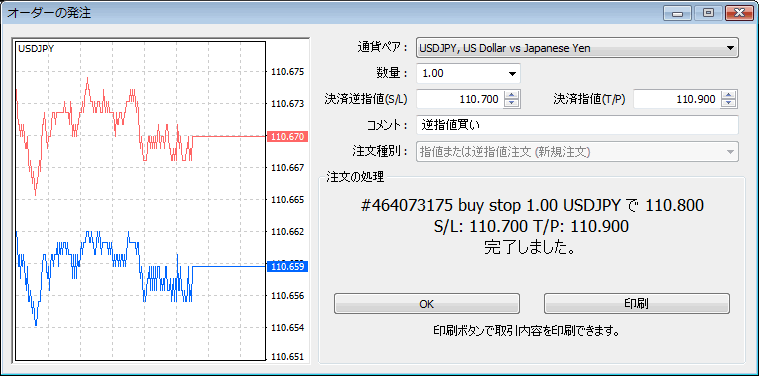Increase the T/P value with up arrow
The image size is (759, 376).
(729, 95)
